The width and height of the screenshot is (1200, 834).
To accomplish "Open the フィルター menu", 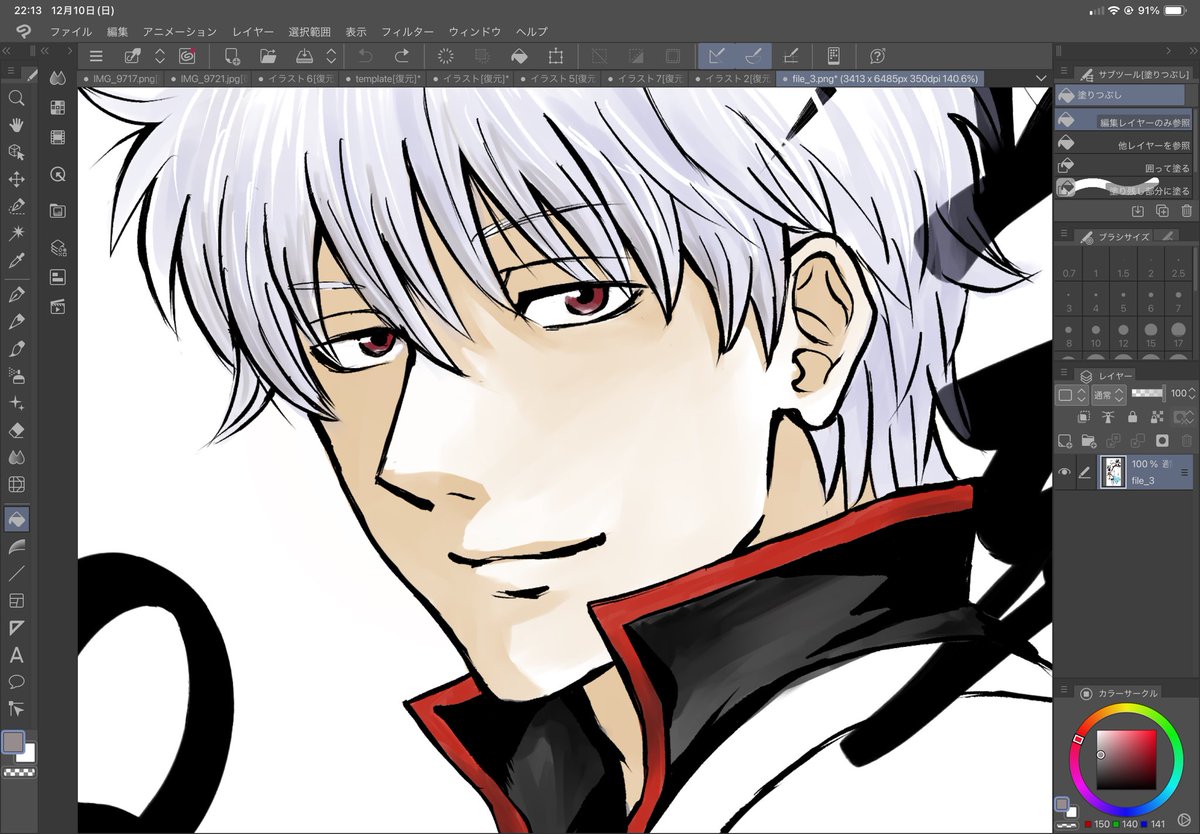I will tap(407, 32).
